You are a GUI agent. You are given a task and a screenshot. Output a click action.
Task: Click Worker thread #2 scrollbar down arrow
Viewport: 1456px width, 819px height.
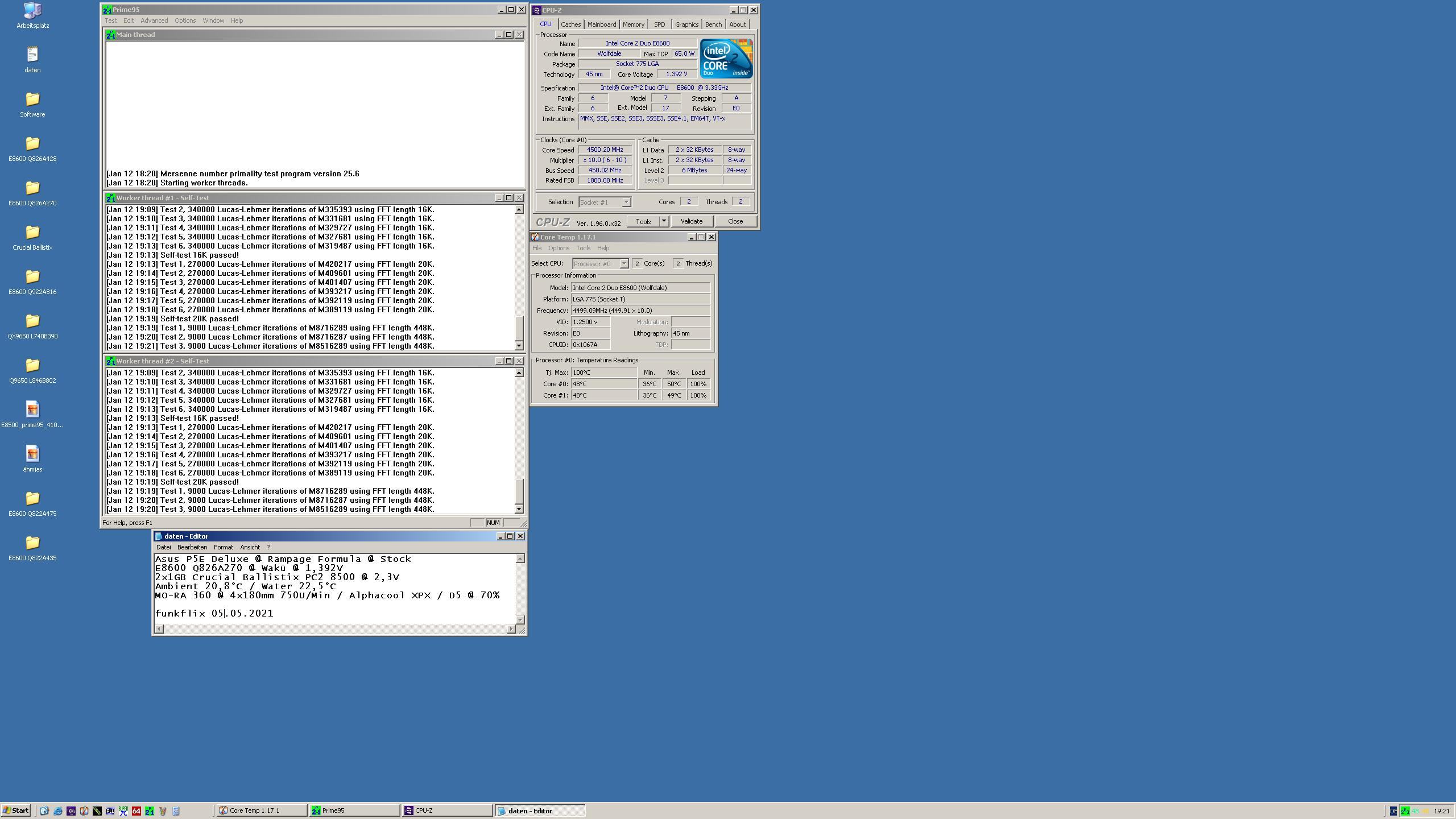pos(519,508)
